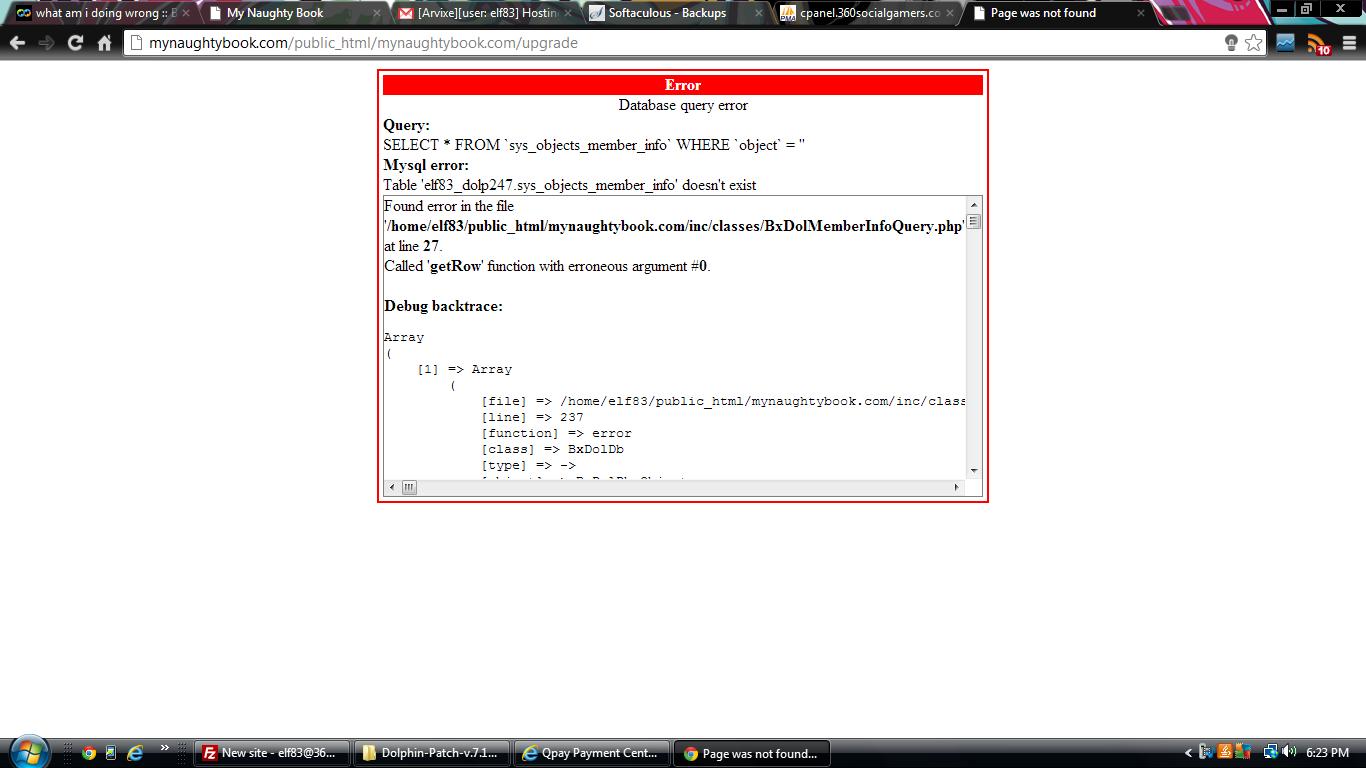The image size is (1366, 768).
Task: Bookmark this page with the star
Action: (x=1253, y=43)
